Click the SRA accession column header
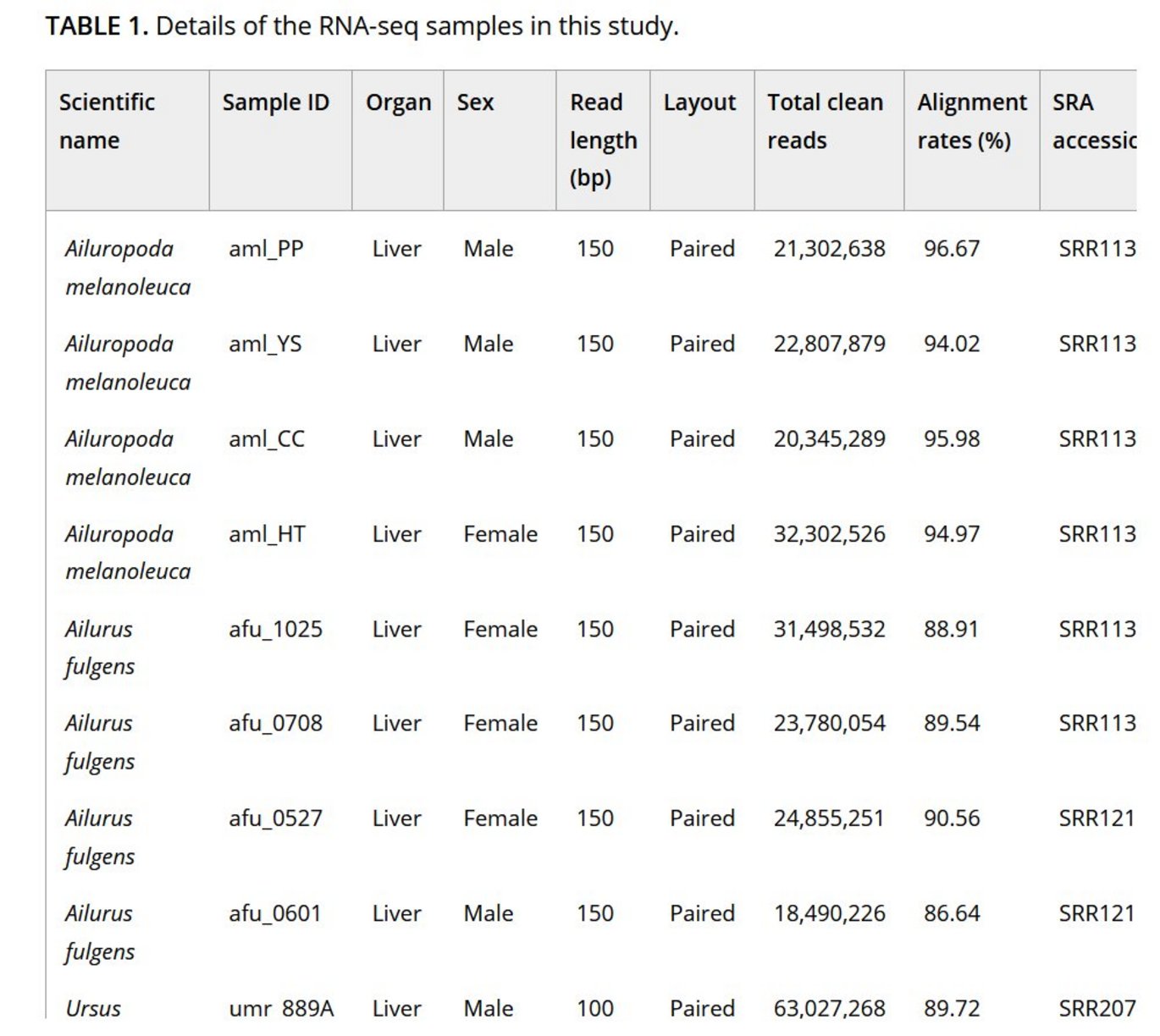Screen dimensions: 1160x1036 tap(1093, 121)
